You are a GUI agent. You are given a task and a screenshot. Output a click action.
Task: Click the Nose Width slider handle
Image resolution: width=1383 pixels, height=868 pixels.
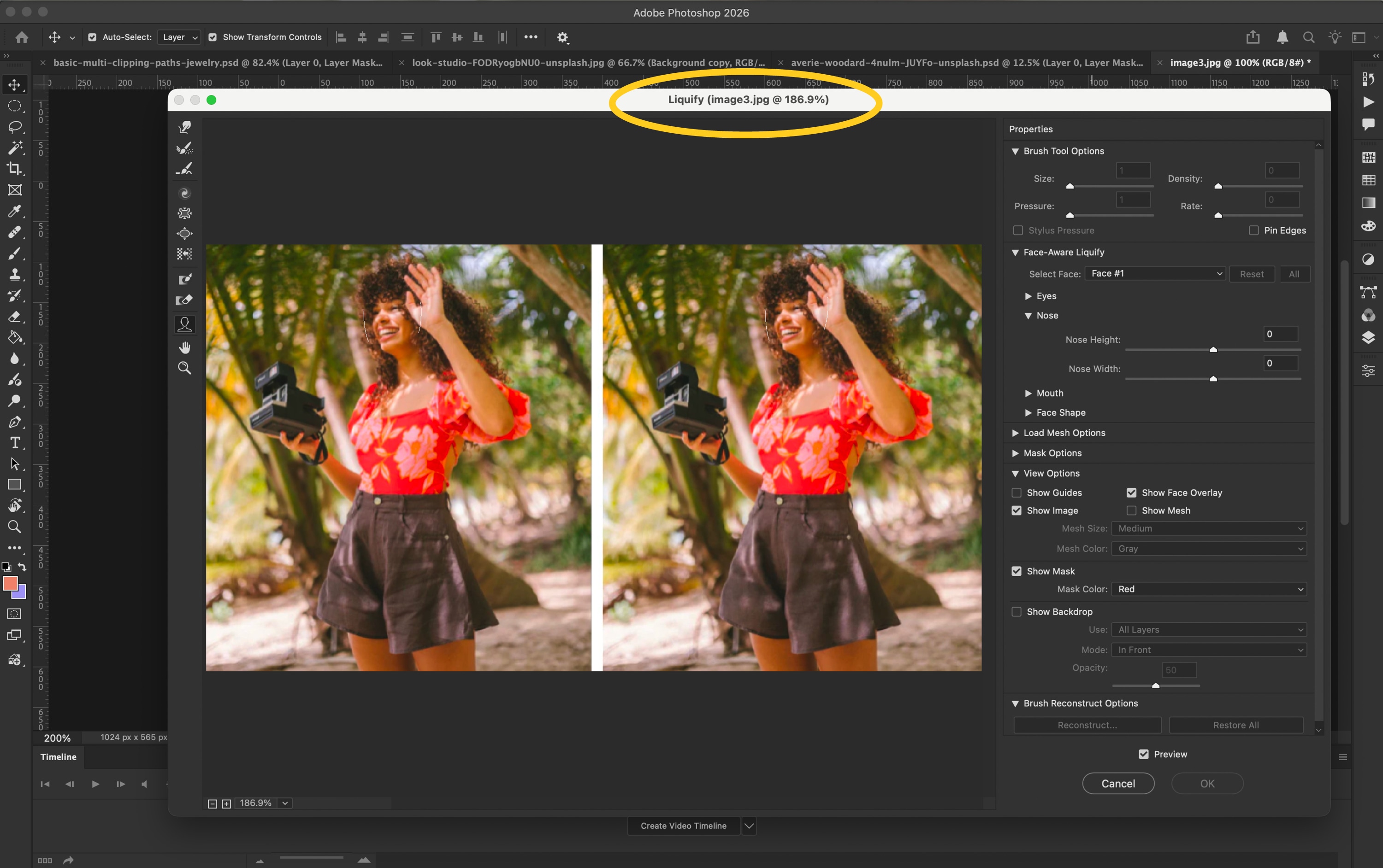[x=1212, y=379]
